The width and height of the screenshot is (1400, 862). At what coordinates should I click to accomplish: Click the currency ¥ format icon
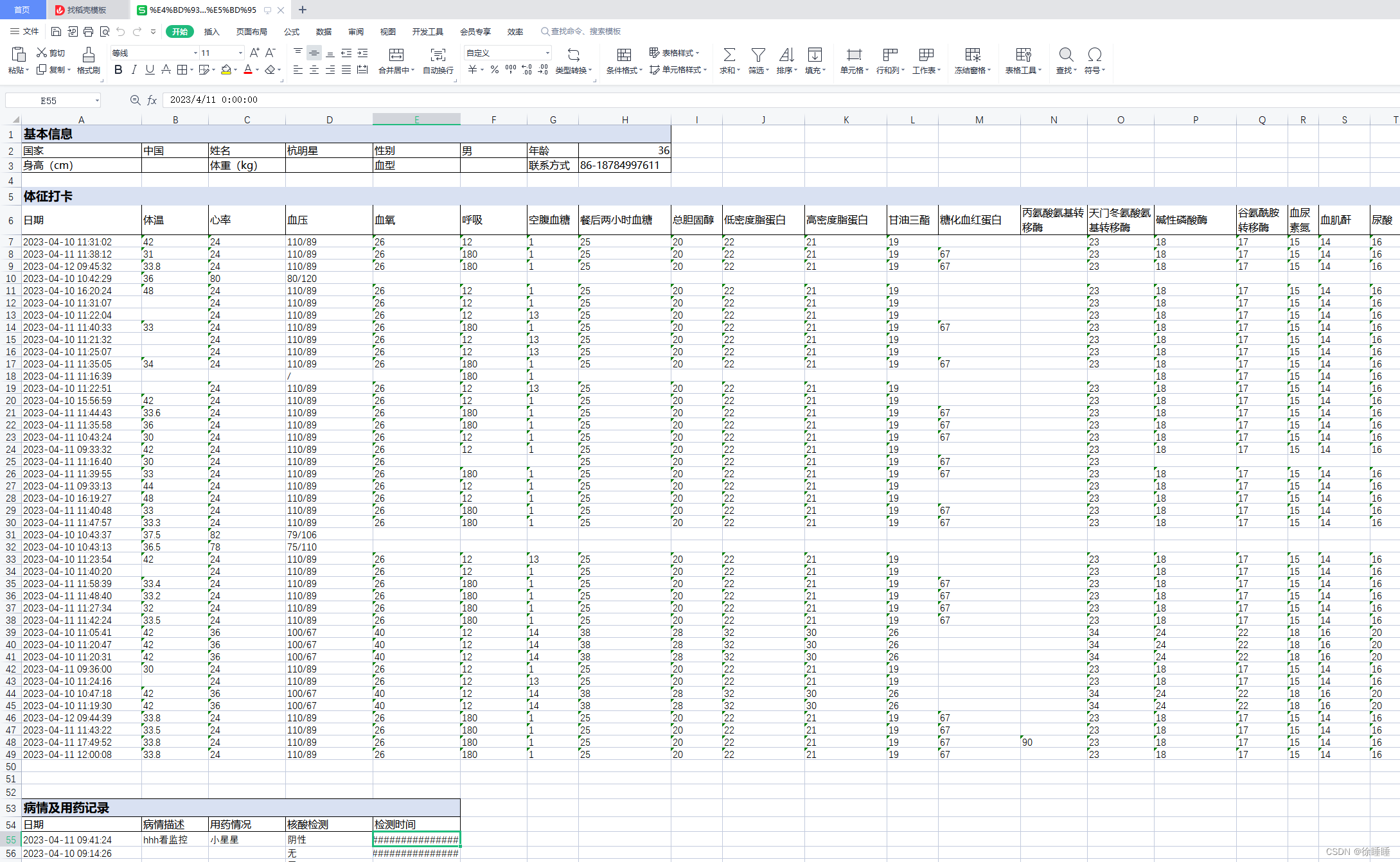pyautogui.click(x=473, y=69)
